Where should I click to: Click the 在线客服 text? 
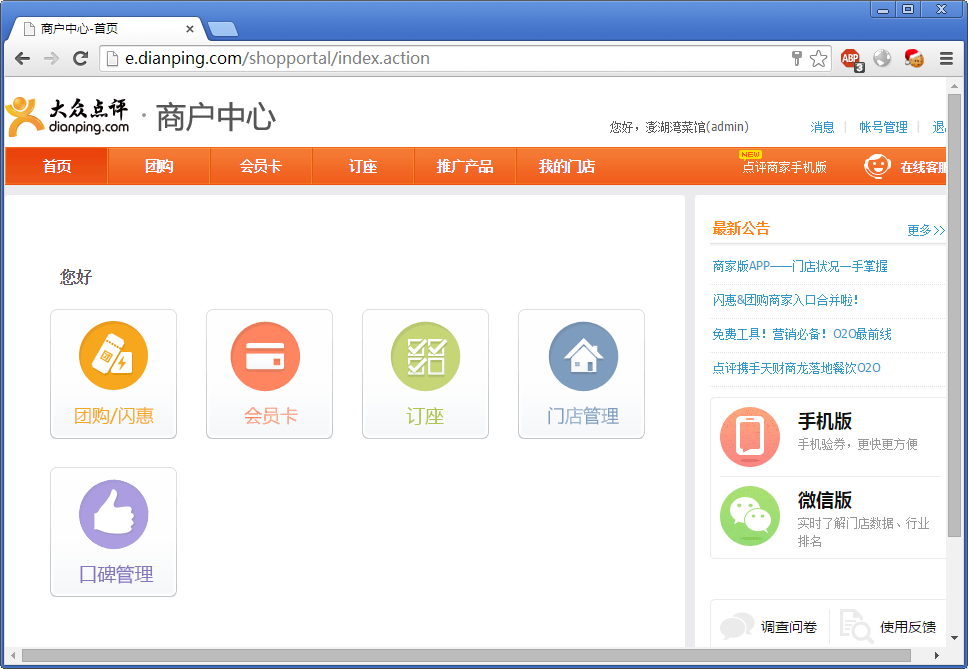pyautogui.click(x=923, y=167)
